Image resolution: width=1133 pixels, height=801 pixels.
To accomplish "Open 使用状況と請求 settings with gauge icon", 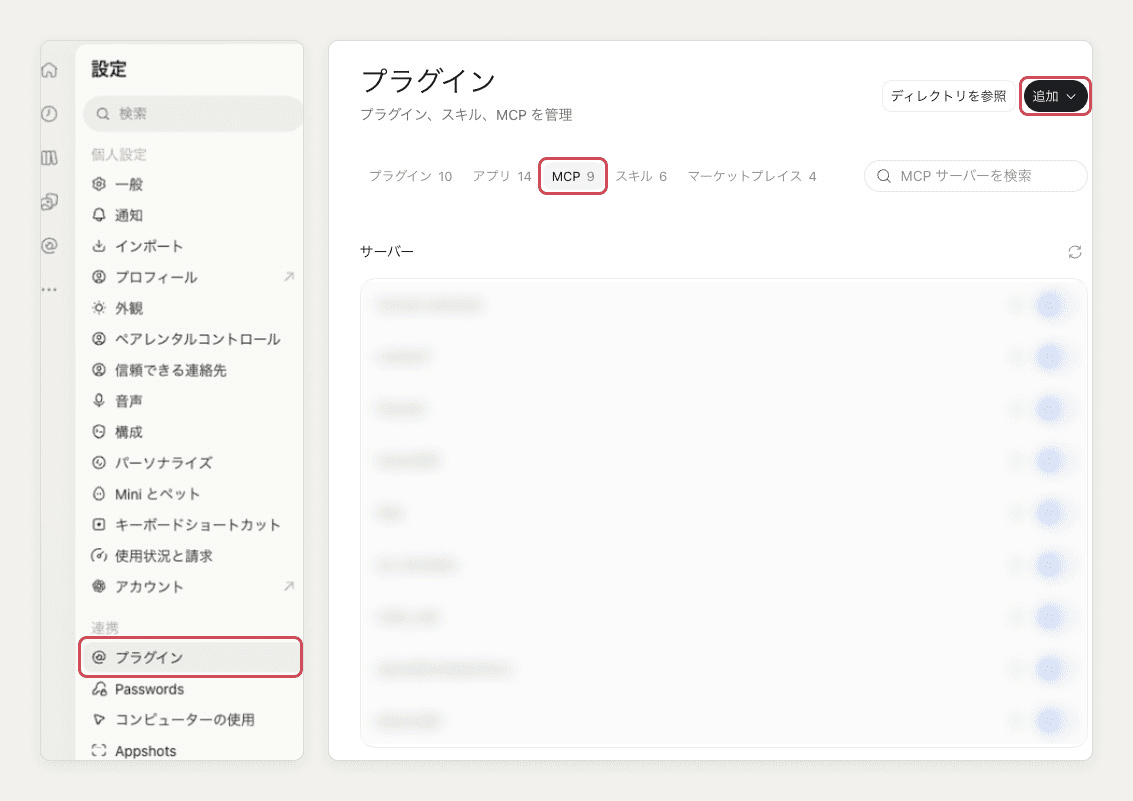I will pos(192,556).
